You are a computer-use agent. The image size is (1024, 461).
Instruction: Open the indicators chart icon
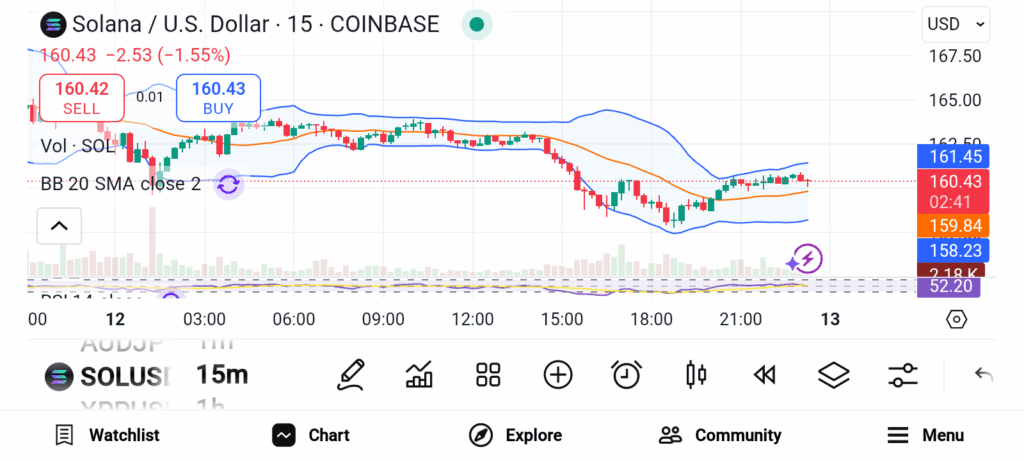[419, 375]
